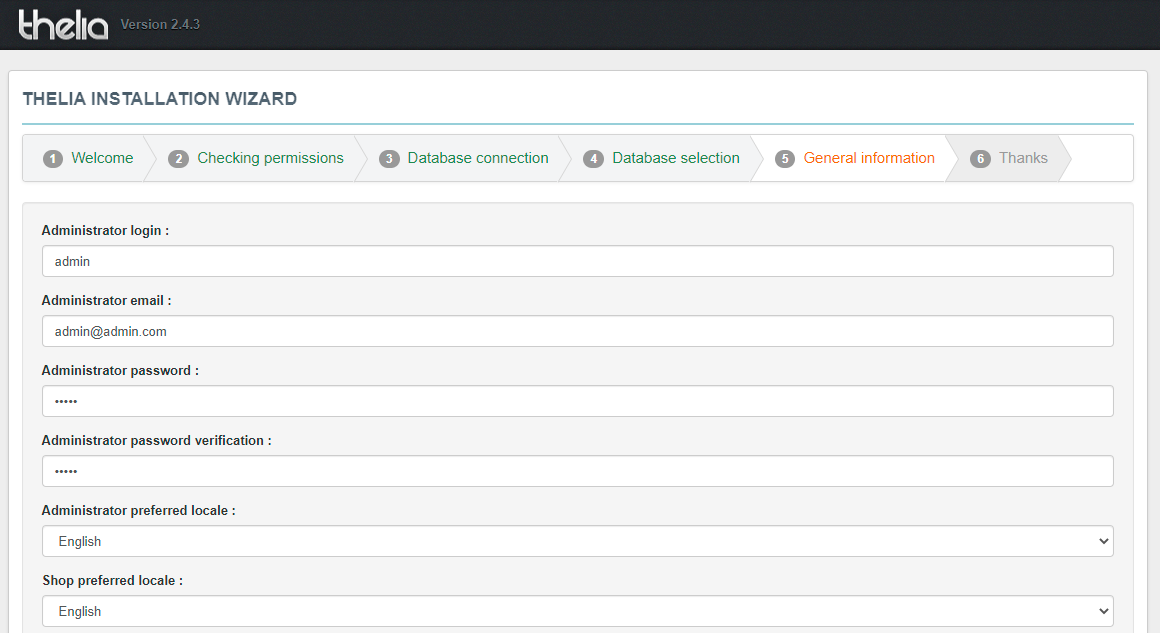Focus the Administrator password field
1160x633 pixels.
(x=577, y=401)
